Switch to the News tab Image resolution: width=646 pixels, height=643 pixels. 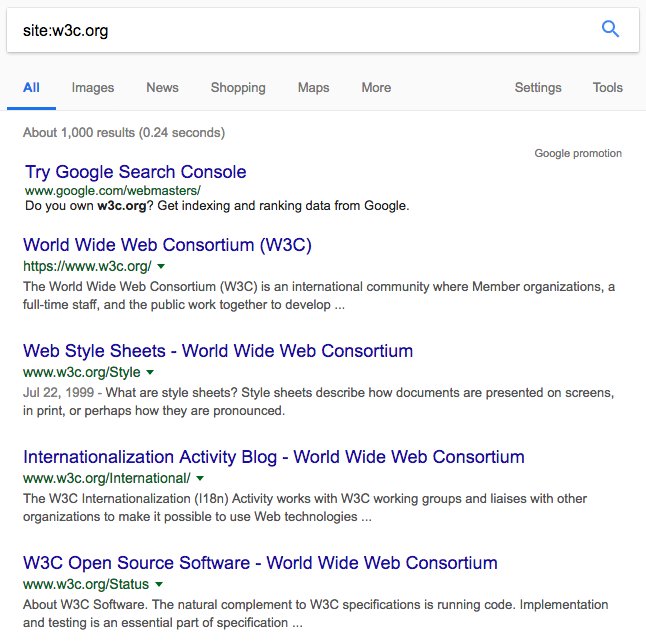[162, 87]
